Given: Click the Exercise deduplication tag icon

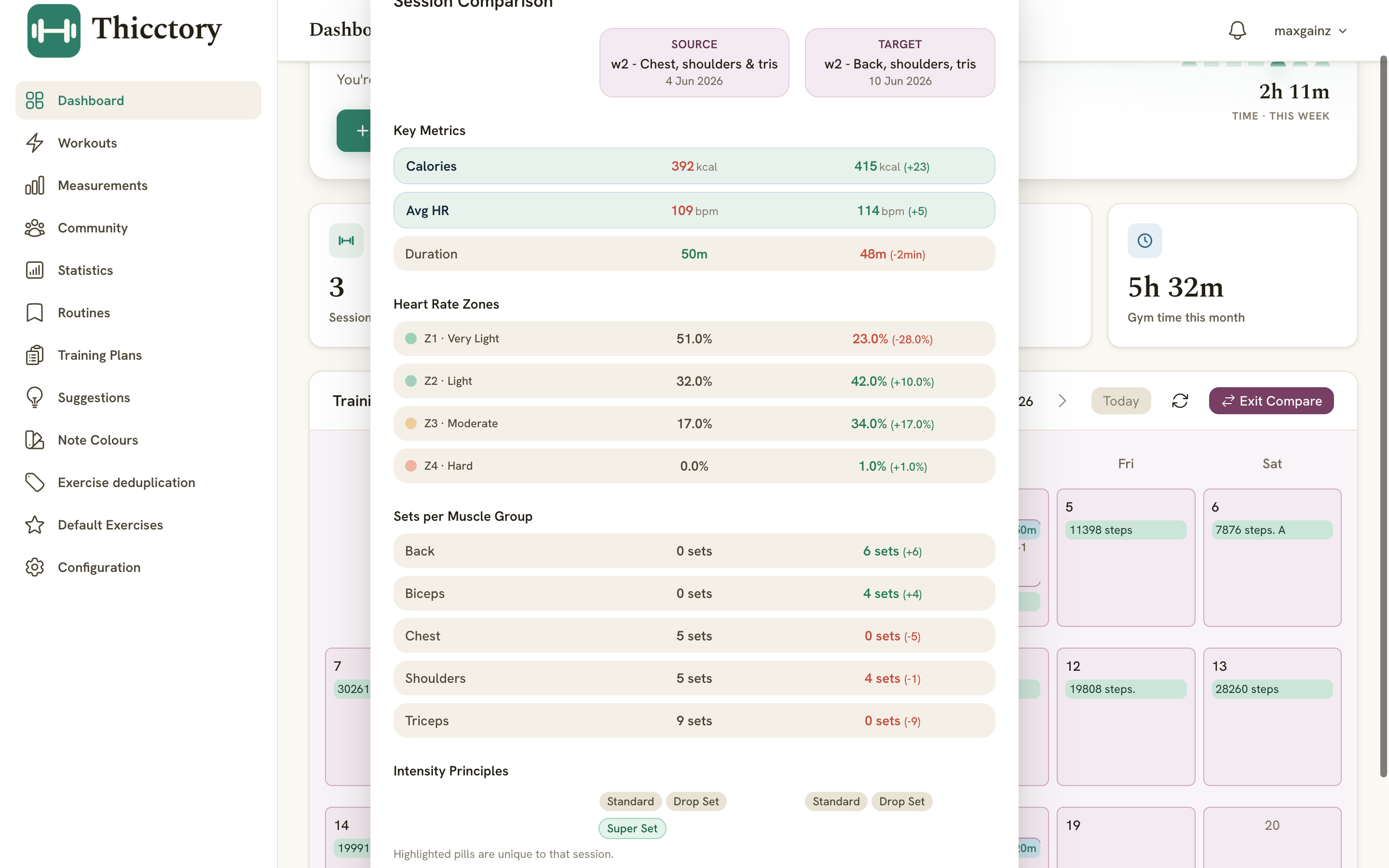Looking at the screenshot, I should tap(34, 483).
